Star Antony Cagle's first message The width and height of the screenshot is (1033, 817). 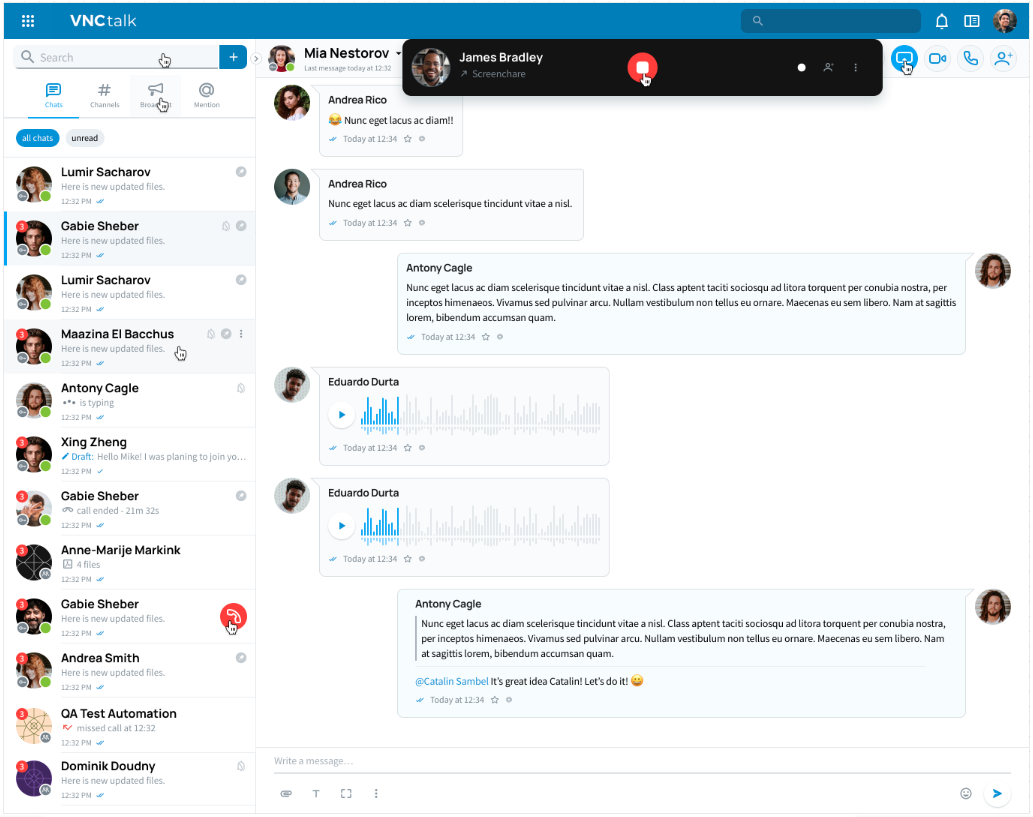coord(486,337)
